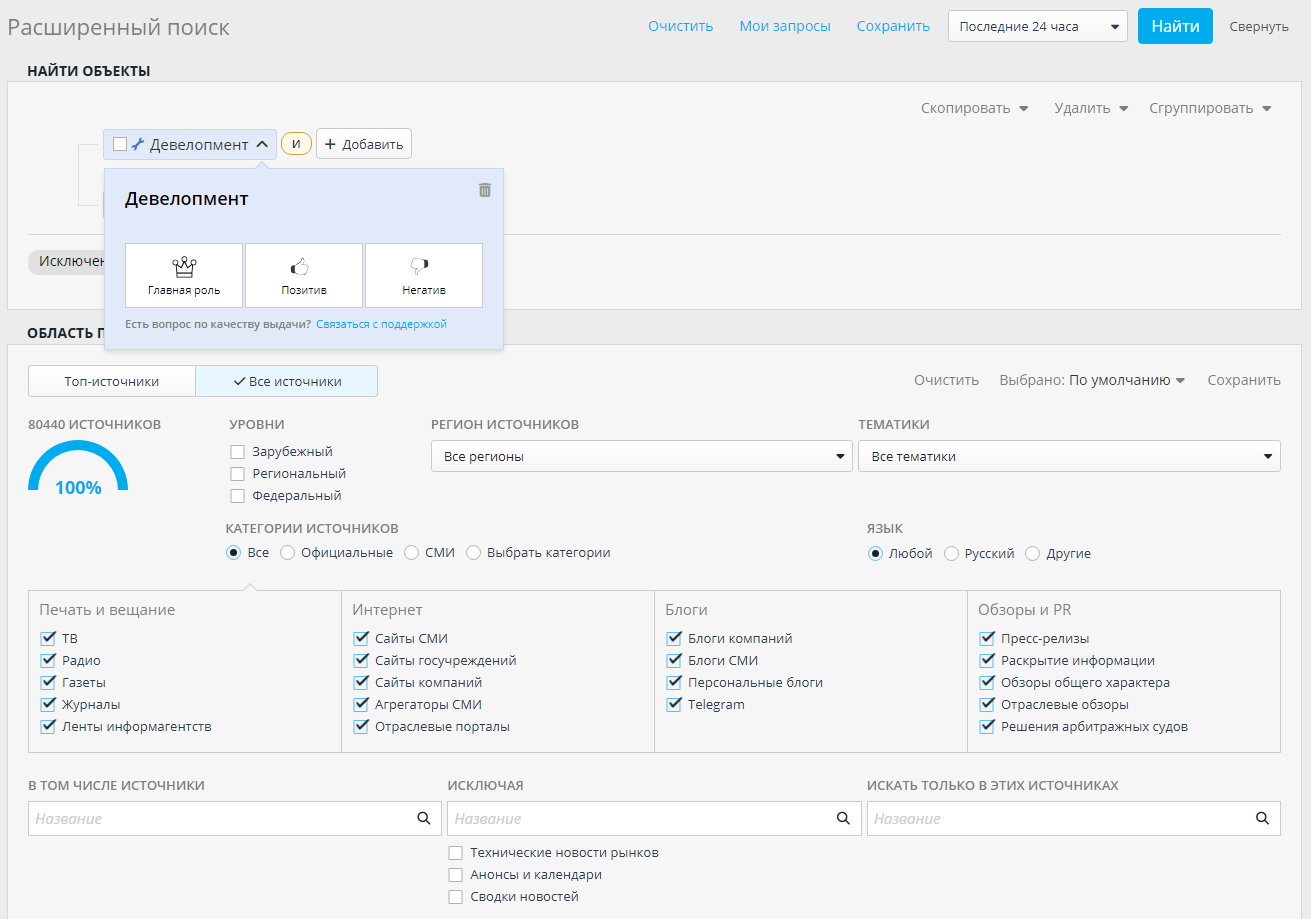Open the Все тематики dropdown
This screenshot has width=1311, height=919.
pyautogui.click(x=1068, y=456)
